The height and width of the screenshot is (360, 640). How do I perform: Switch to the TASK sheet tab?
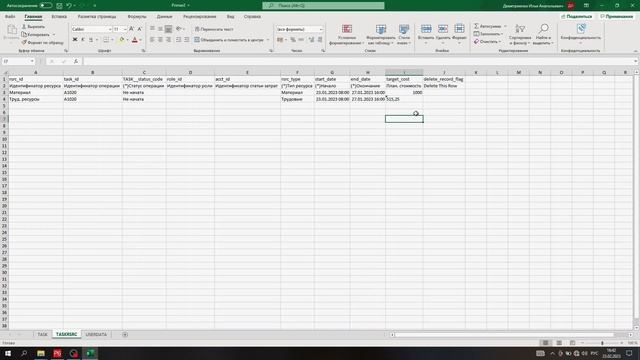click(42, 334)
